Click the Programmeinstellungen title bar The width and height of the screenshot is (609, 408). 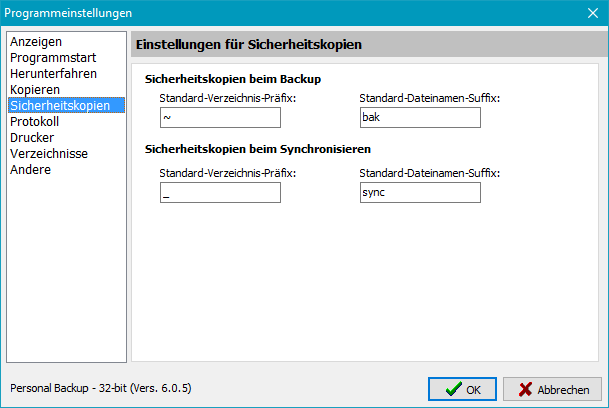coord(280,14)
